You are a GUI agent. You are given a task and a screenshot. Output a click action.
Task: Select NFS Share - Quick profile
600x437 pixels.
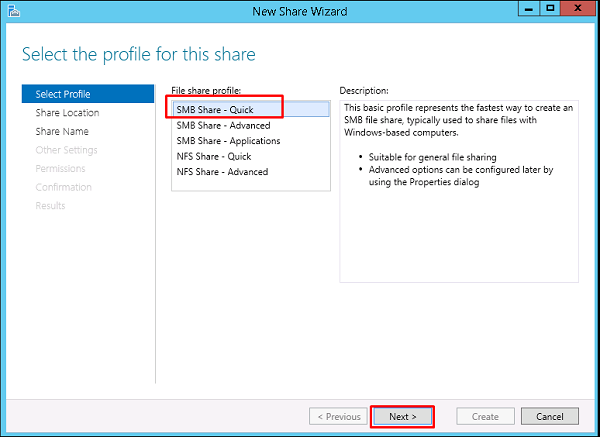click(213, 156)
